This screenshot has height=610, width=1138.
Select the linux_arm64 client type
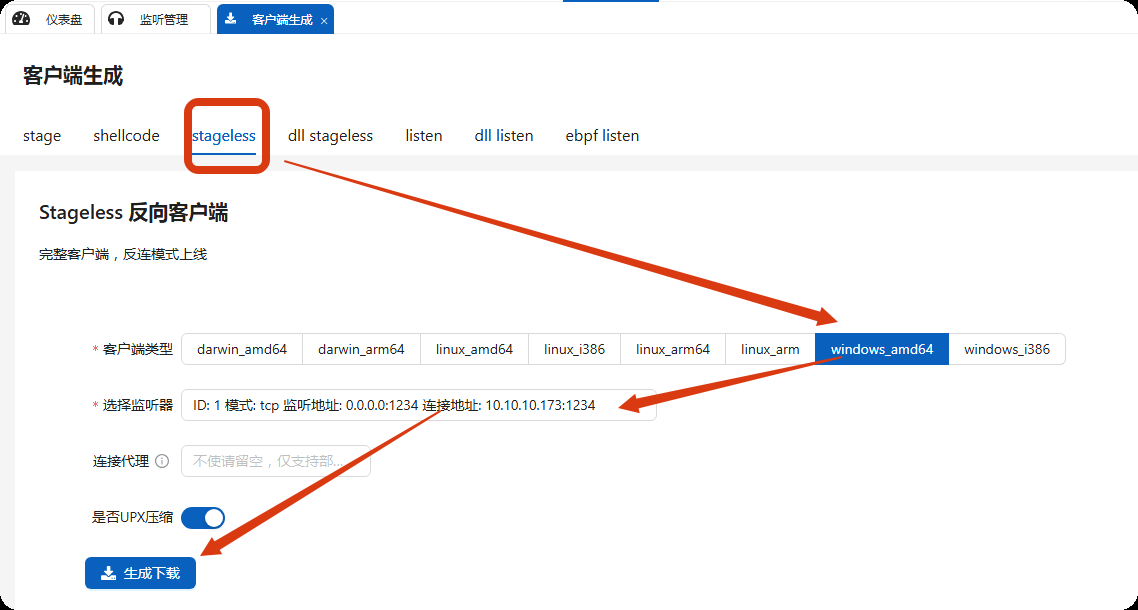672,349
